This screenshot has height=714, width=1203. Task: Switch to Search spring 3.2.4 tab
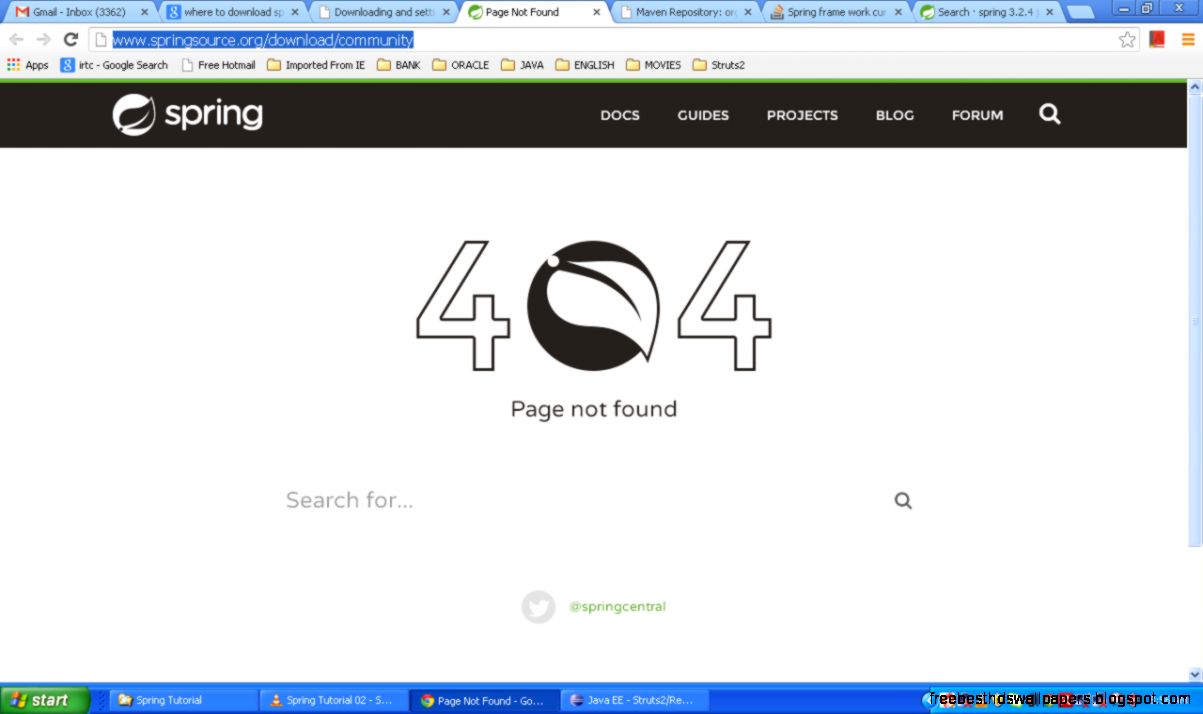[x=987, y=12]
